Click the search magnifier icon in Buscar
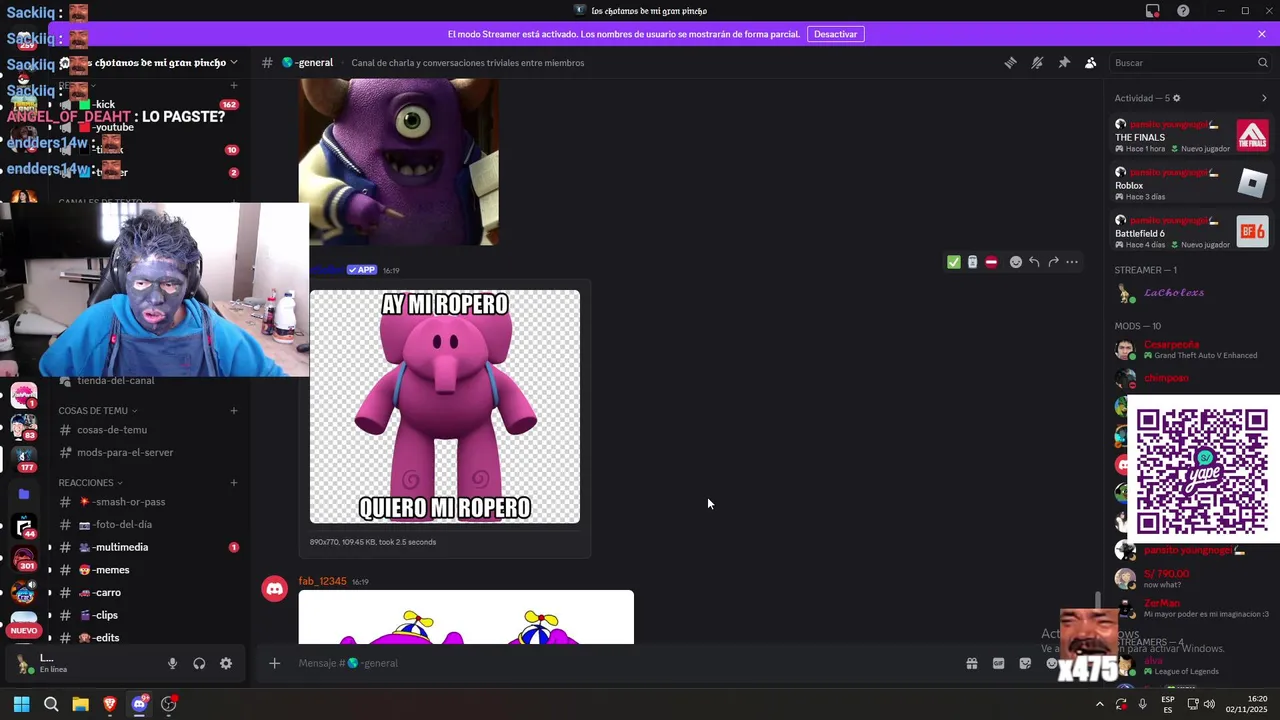This screenshot has width=1280, height=720. pos(1262,62)
